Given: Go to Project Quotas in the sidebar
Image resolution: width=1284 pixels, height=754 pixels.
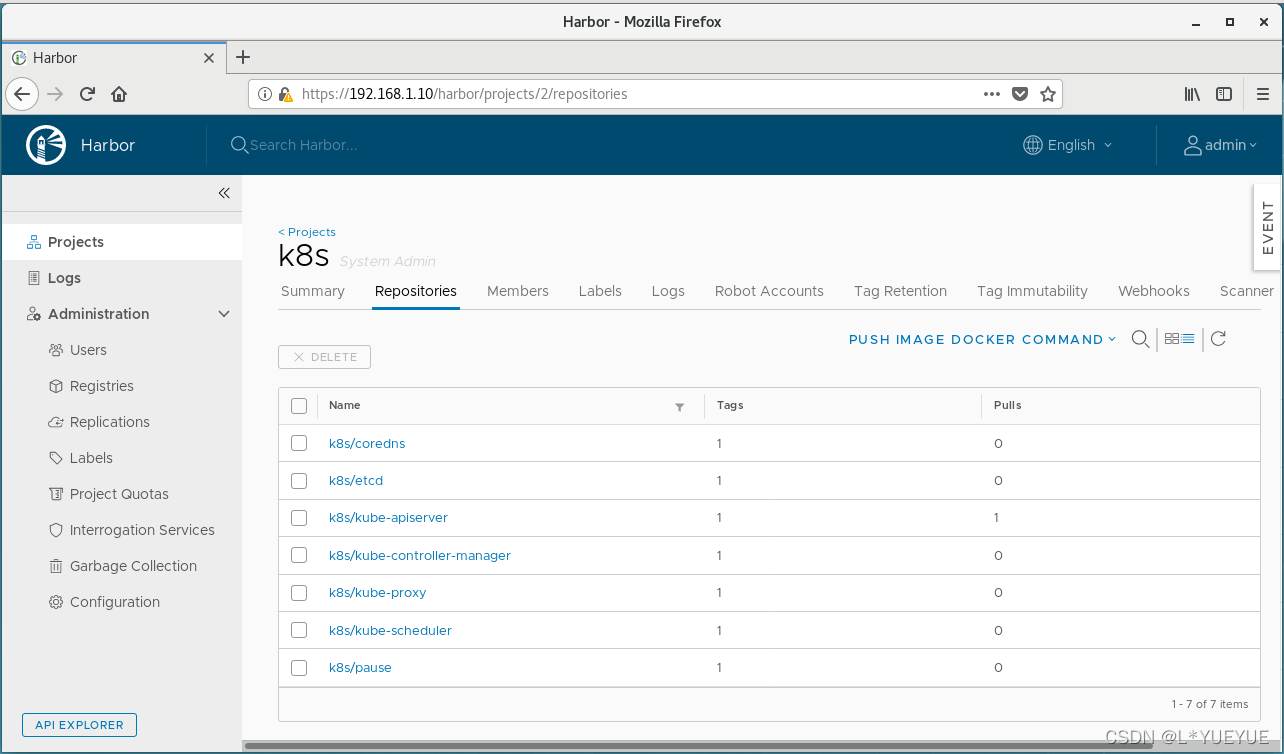Looking at the screenshot, I should point(119,494).
